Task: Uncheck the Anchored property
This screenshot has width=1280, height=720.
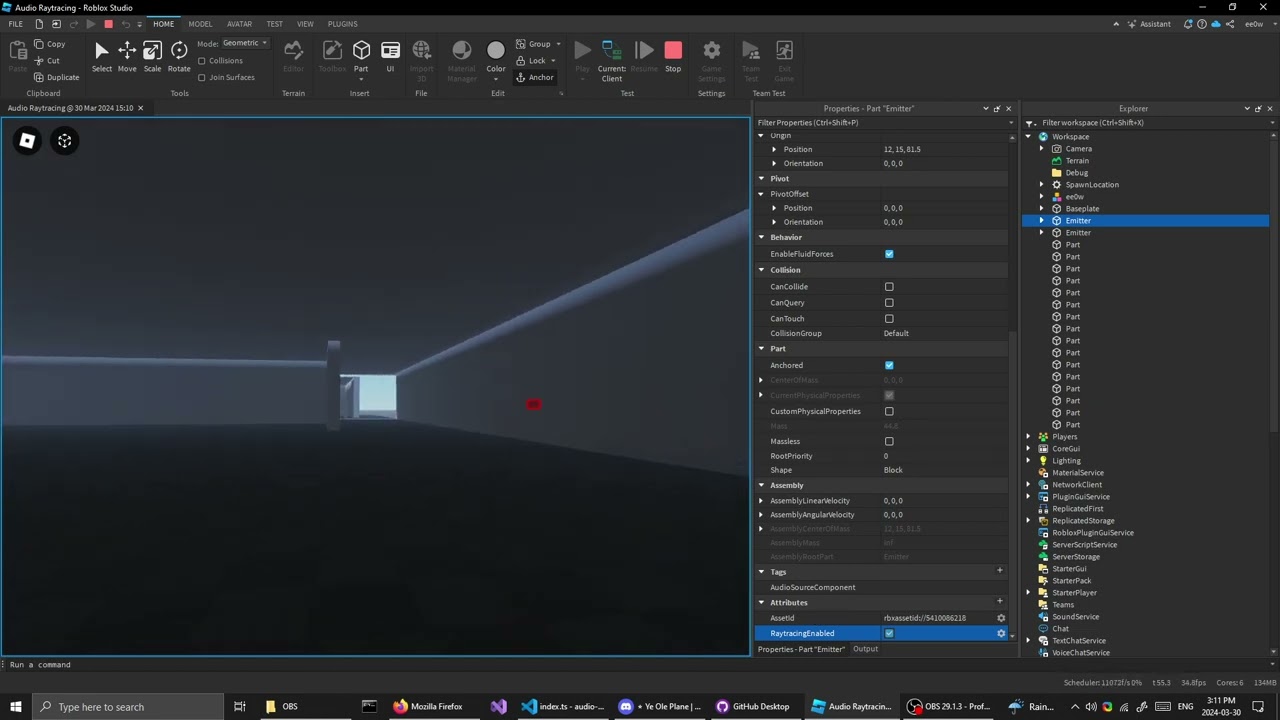Action: pyautogui.click(x=889, y=365)
